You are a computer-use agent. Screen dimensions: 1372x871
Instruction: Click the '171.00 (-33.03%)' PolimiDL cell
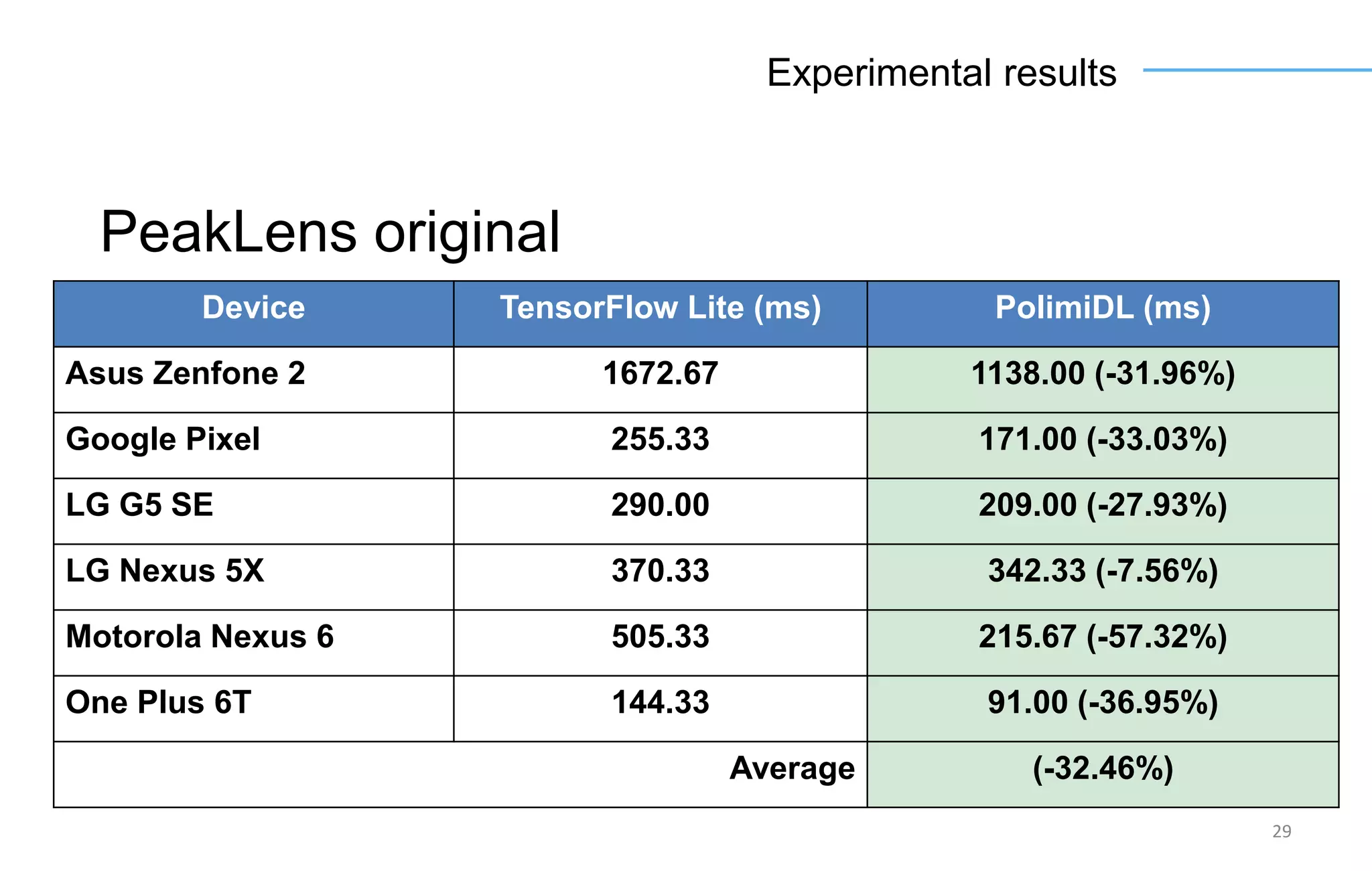1103,445
